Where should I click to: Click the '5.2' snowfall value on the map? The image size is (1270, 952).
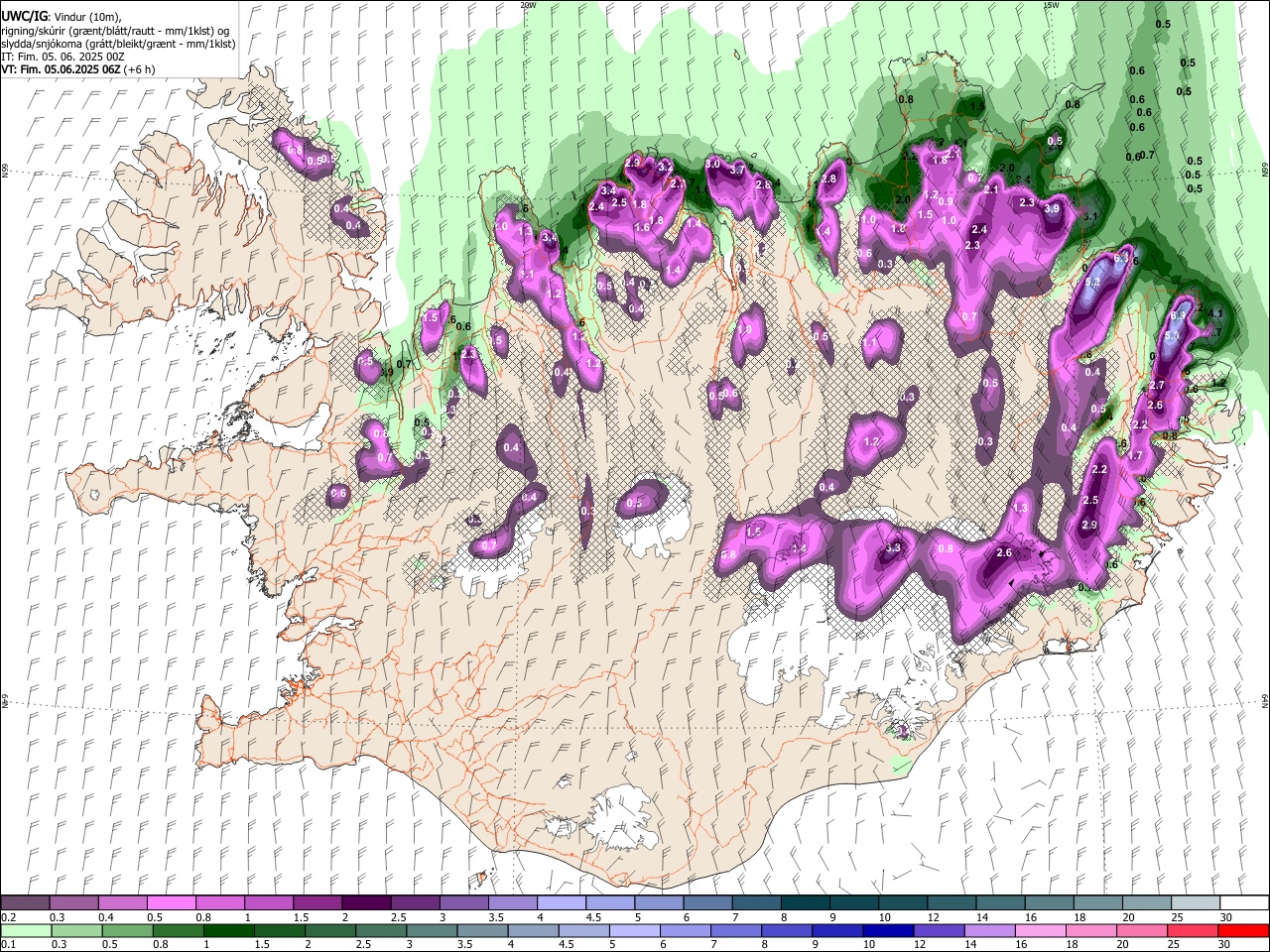(x=1092, y=282)
